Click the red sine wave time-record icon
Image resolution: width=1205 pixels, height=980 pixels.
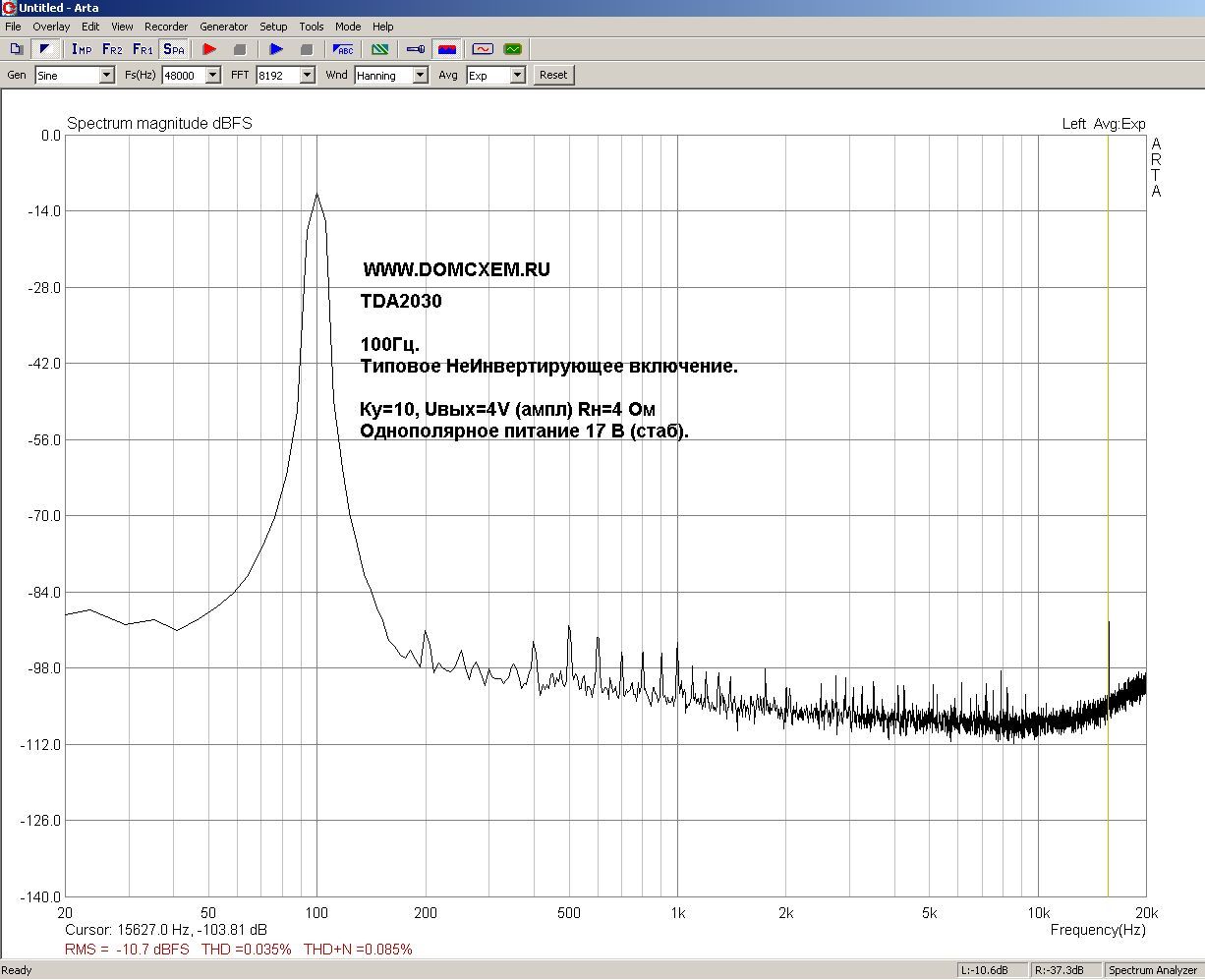(483, 48)
